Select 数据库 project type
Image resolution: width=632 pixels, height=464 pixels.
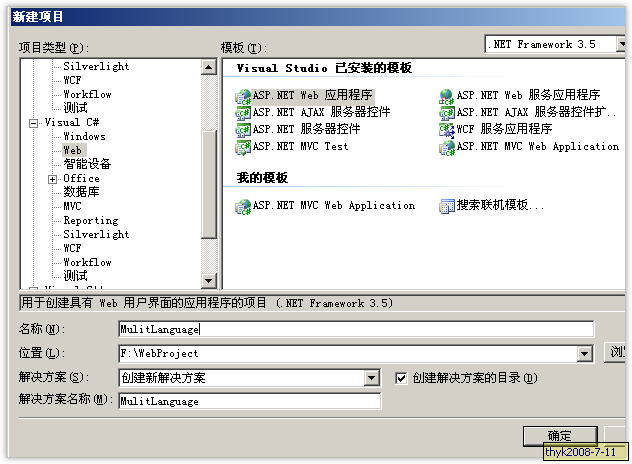click(x=81, y=192)
